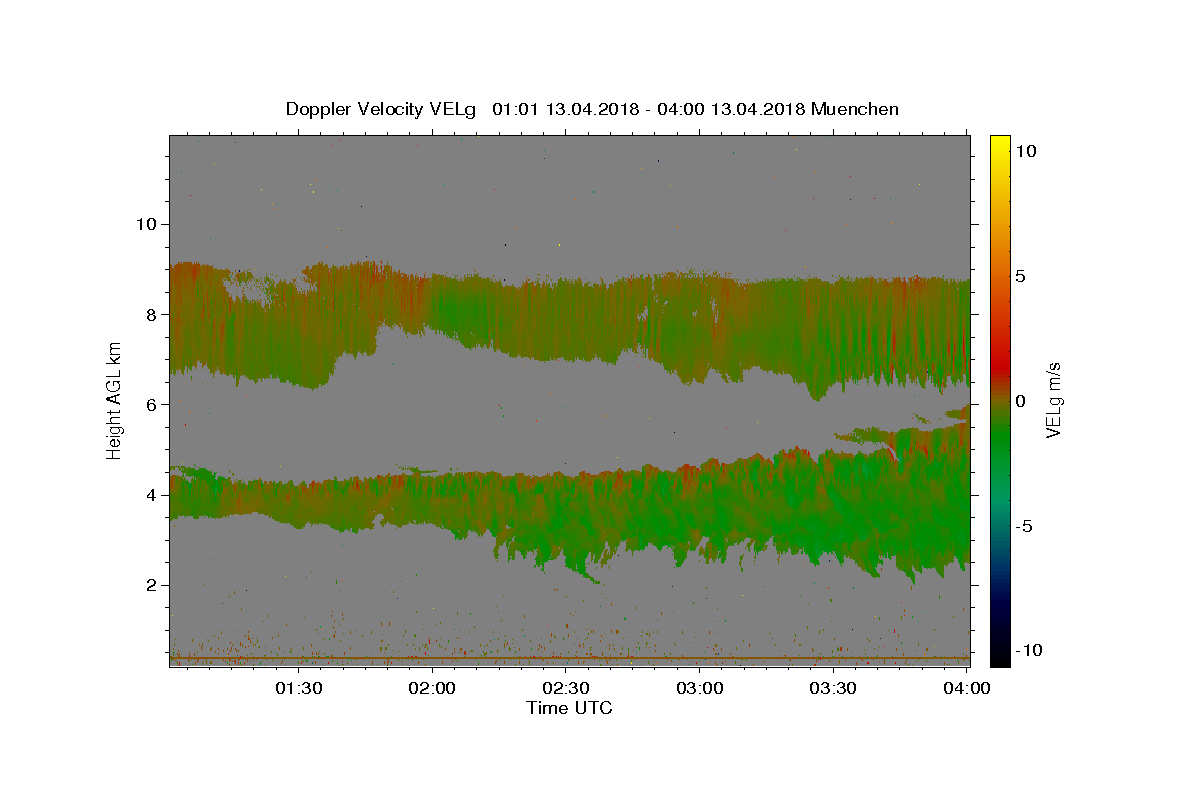Click the colorbar tick value '10'
The width and height of the screenshot is (1200, 800).
coord(1026,151)
